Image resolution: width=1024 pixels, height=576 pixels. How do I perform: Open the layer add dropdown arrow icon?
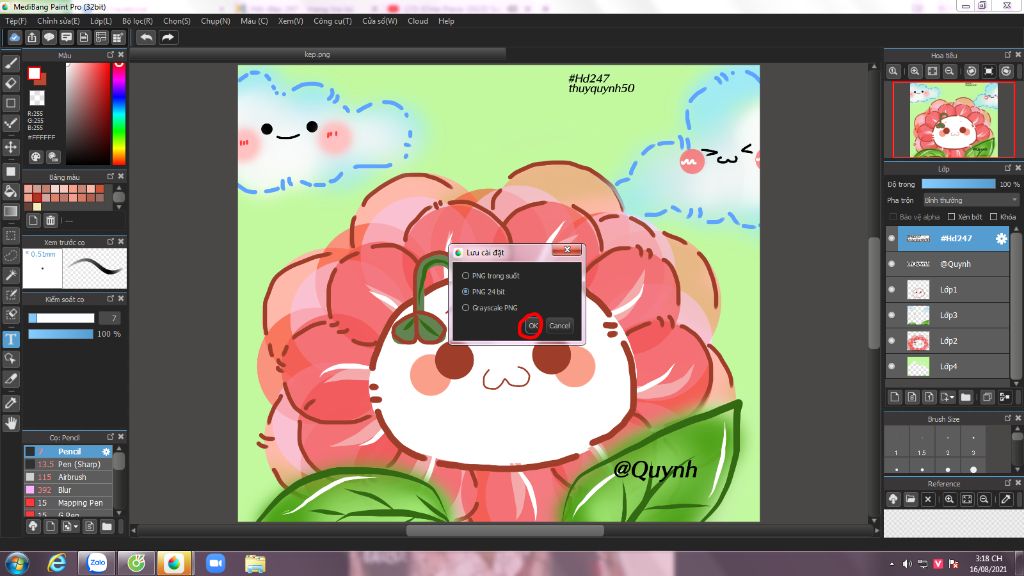point(948,397)
